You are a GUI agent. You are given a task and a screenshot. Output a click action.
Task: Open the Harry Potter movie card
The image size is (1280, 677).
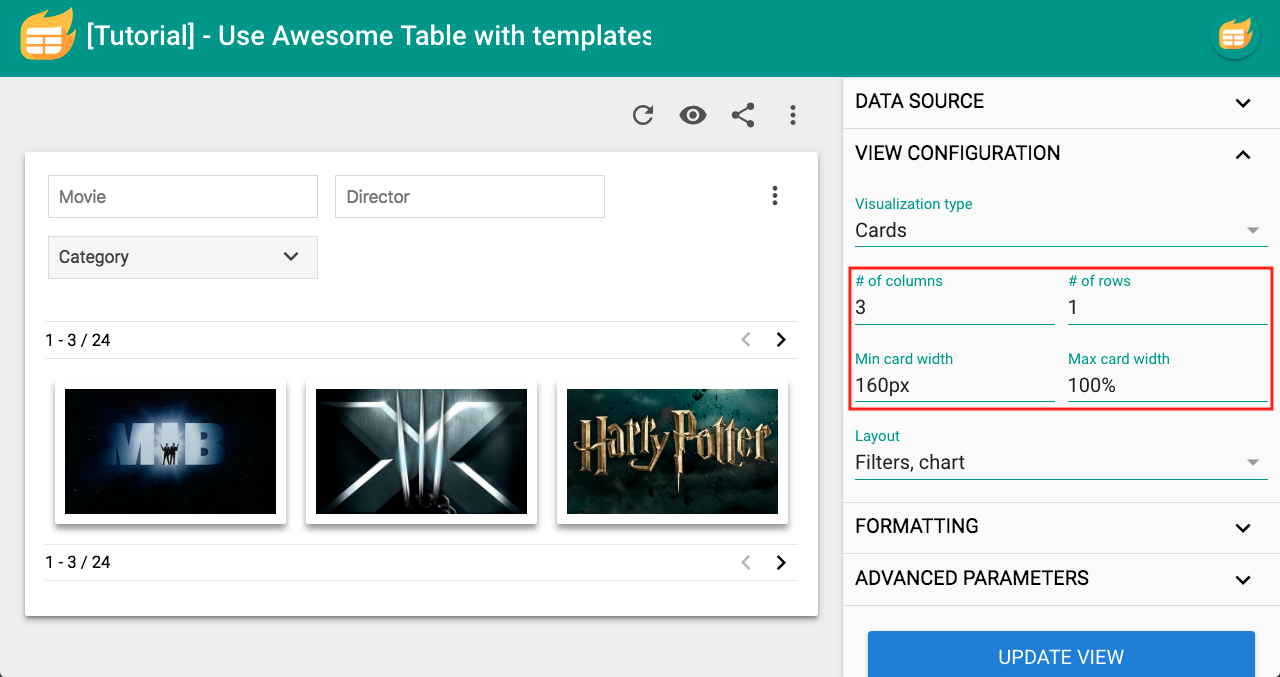click(x=672, y=451)
